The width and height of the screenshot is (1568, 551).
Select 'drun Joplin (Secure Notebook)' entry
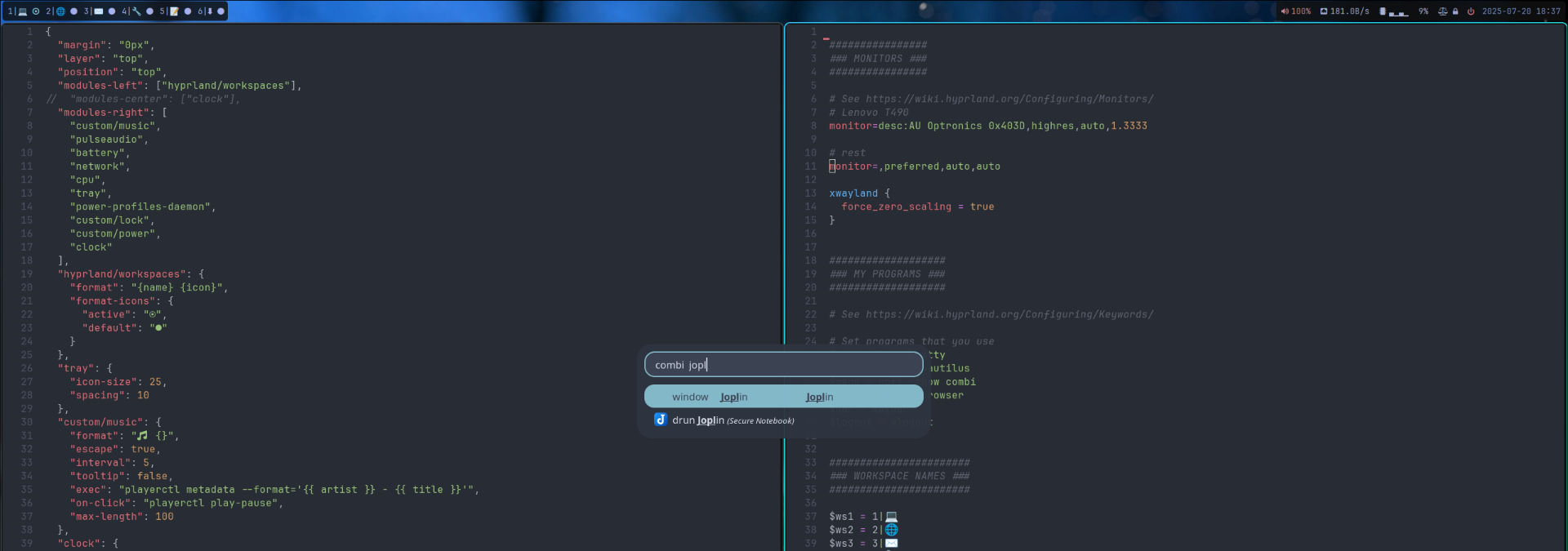784,420
